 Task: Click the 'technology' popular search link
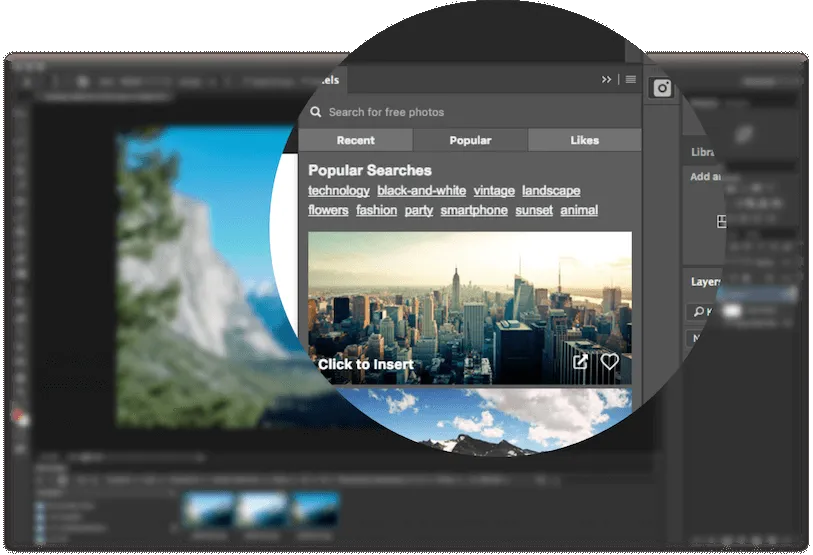pos(339,191)
